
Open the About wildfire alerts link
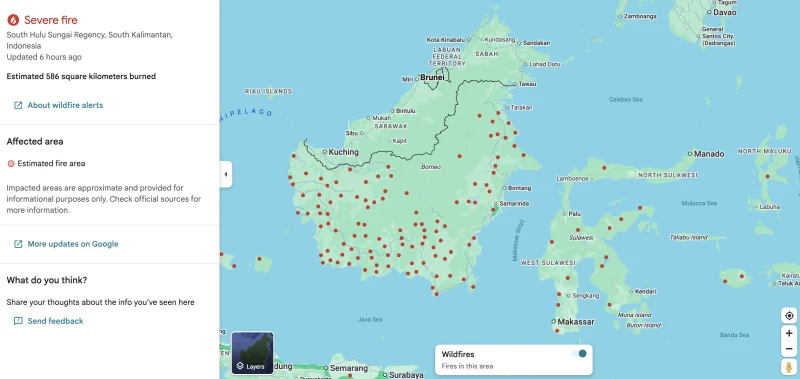coord(65,105)
